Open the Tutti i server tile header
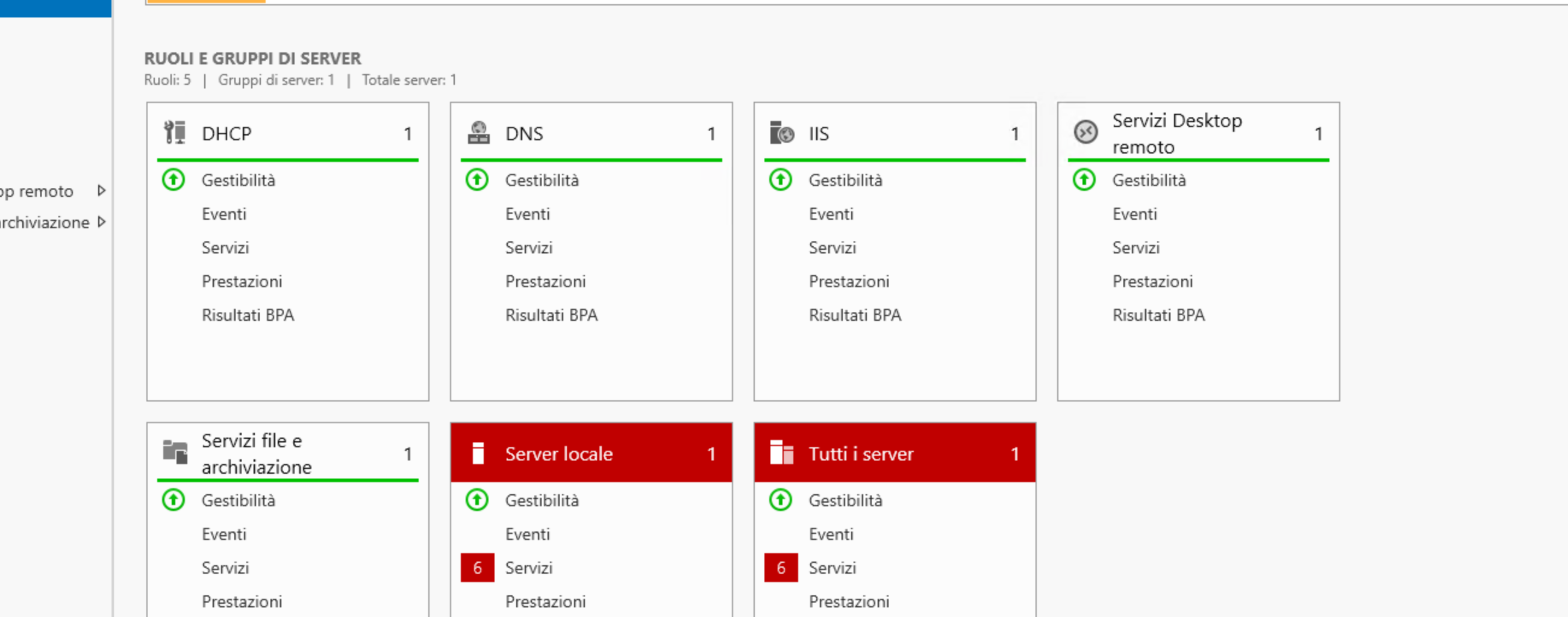1568x617 pixels. (861, 453)
